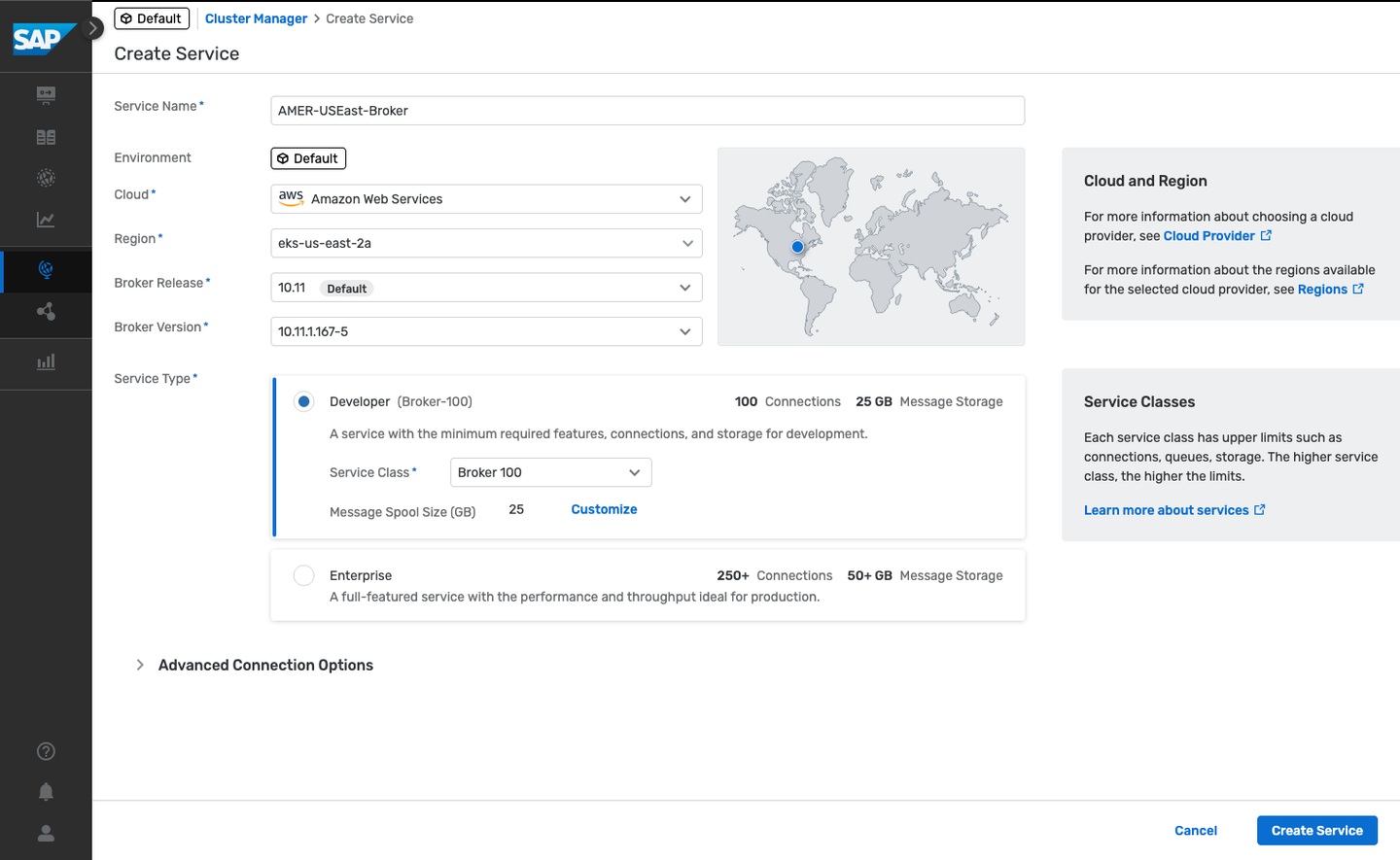This screenshot has height=860, width=1400.
Task: Click the Default environment badge in breadcrumb
Action: pos(152,18)
